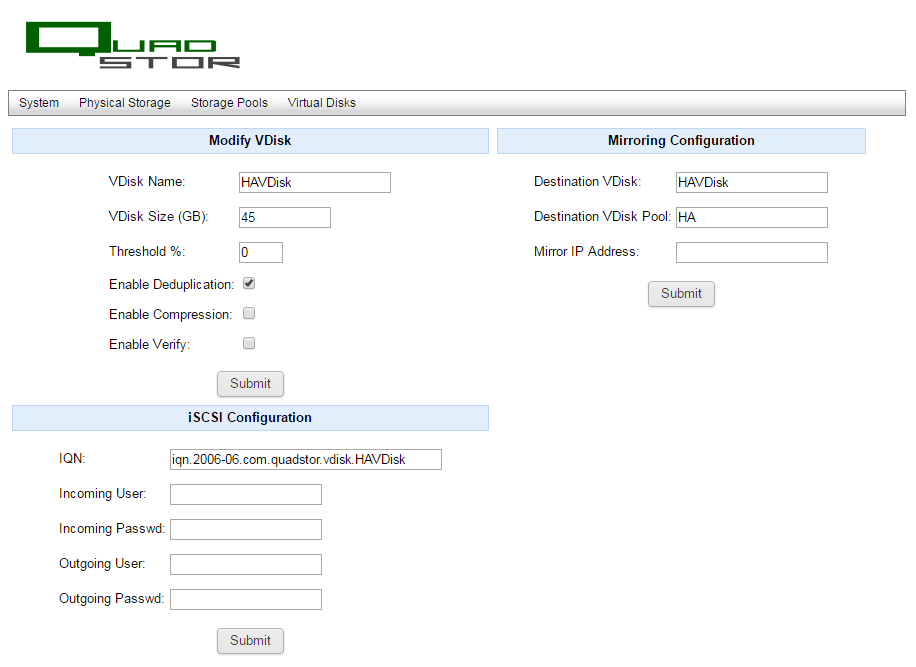This screenshot has width=916, height=667.
Task: Open the System menu
Action: click(x=39, y=103)
